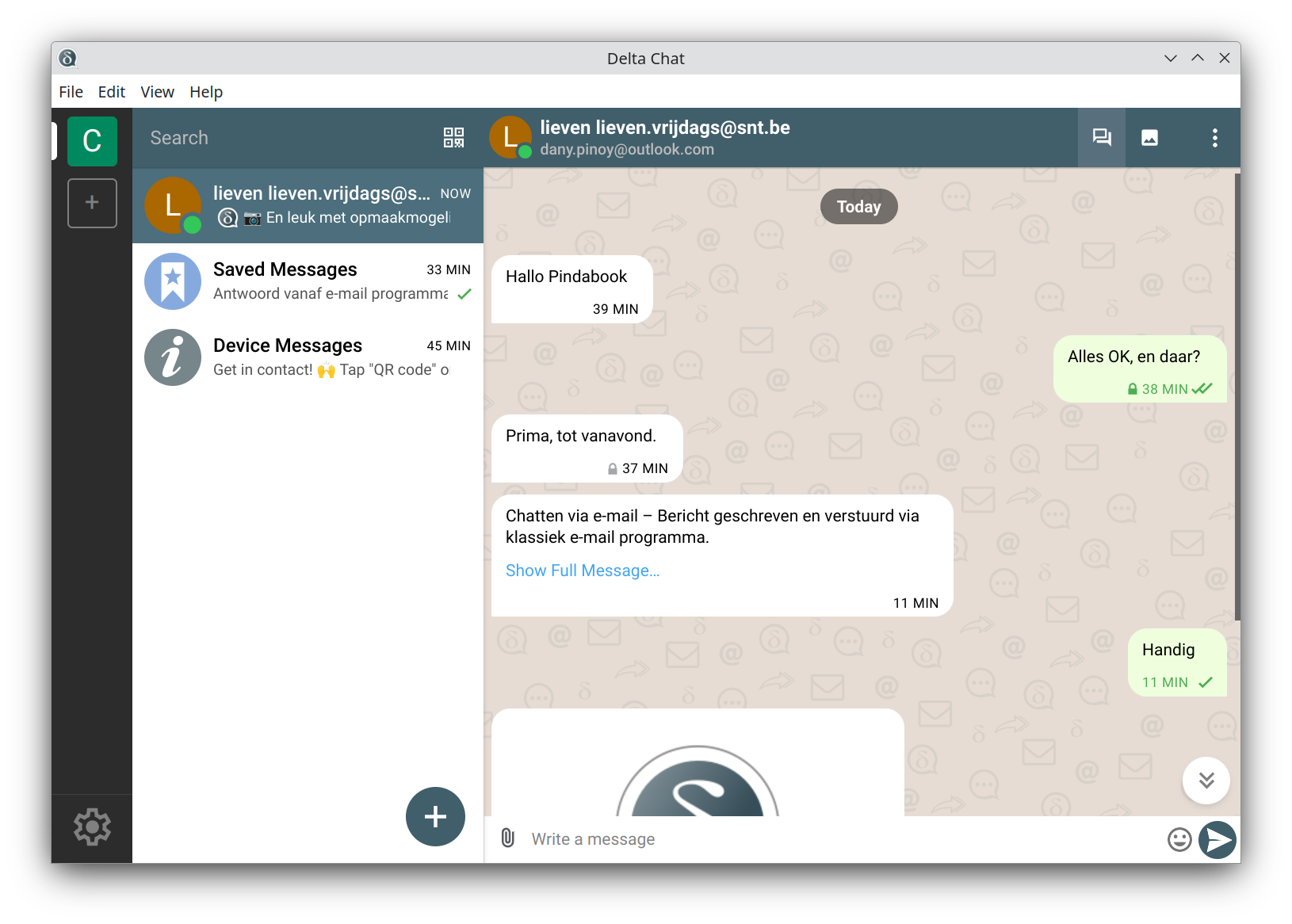Start a new chat with plus button

click(435, 816)
